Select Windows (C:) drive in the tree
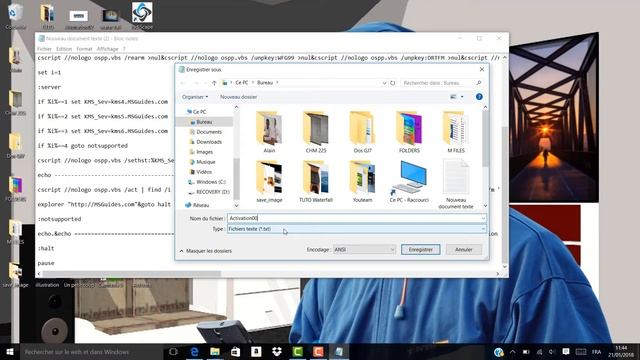 211,182
